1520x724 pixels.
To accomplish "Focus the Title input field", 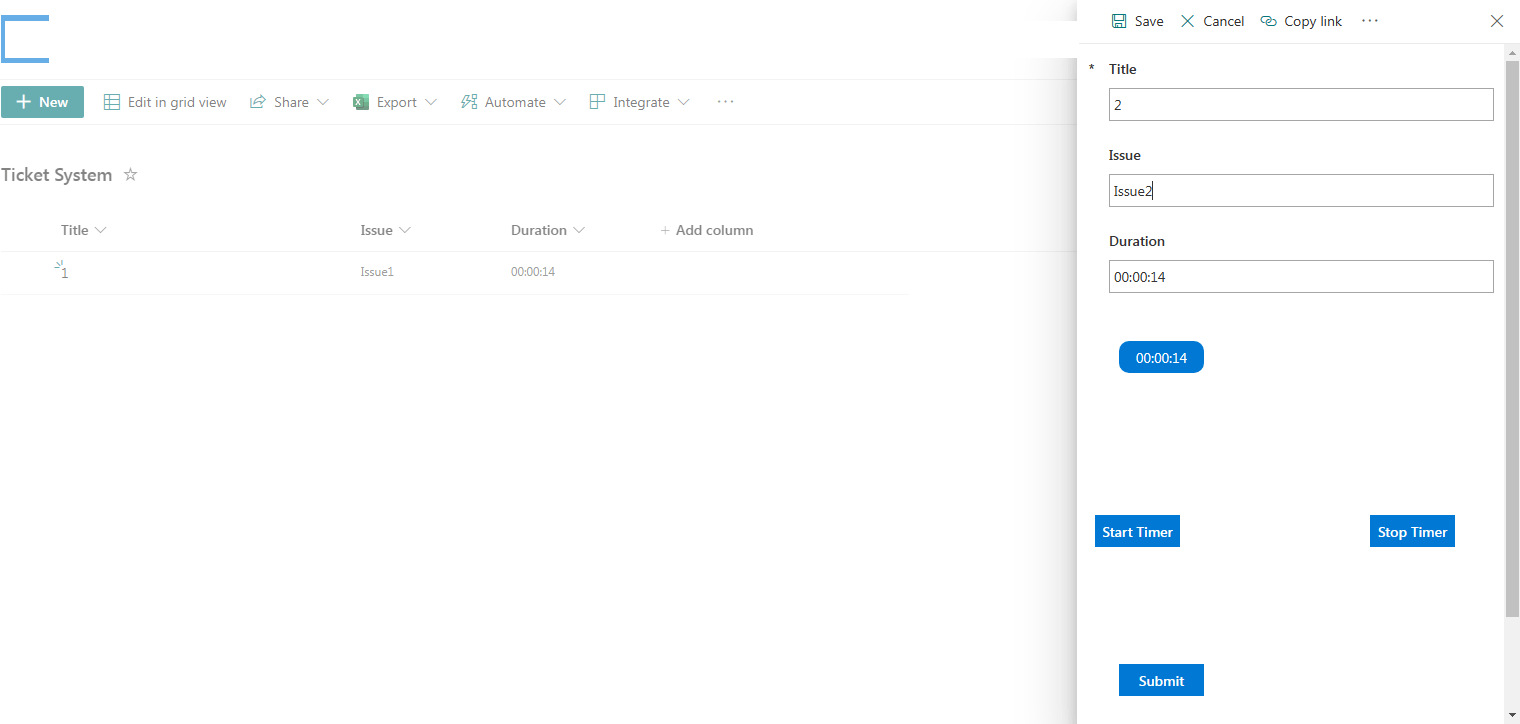I will click(1301, 104).
